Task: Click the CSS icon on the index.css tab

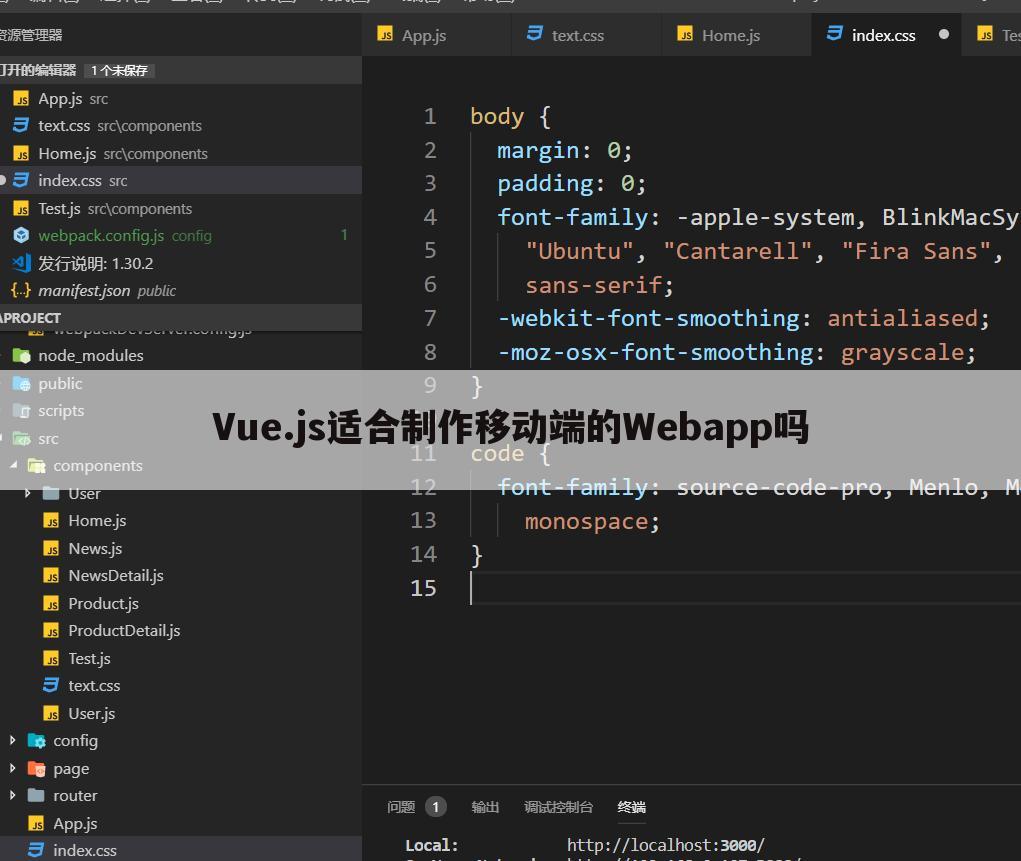Action: click(835, 33)
